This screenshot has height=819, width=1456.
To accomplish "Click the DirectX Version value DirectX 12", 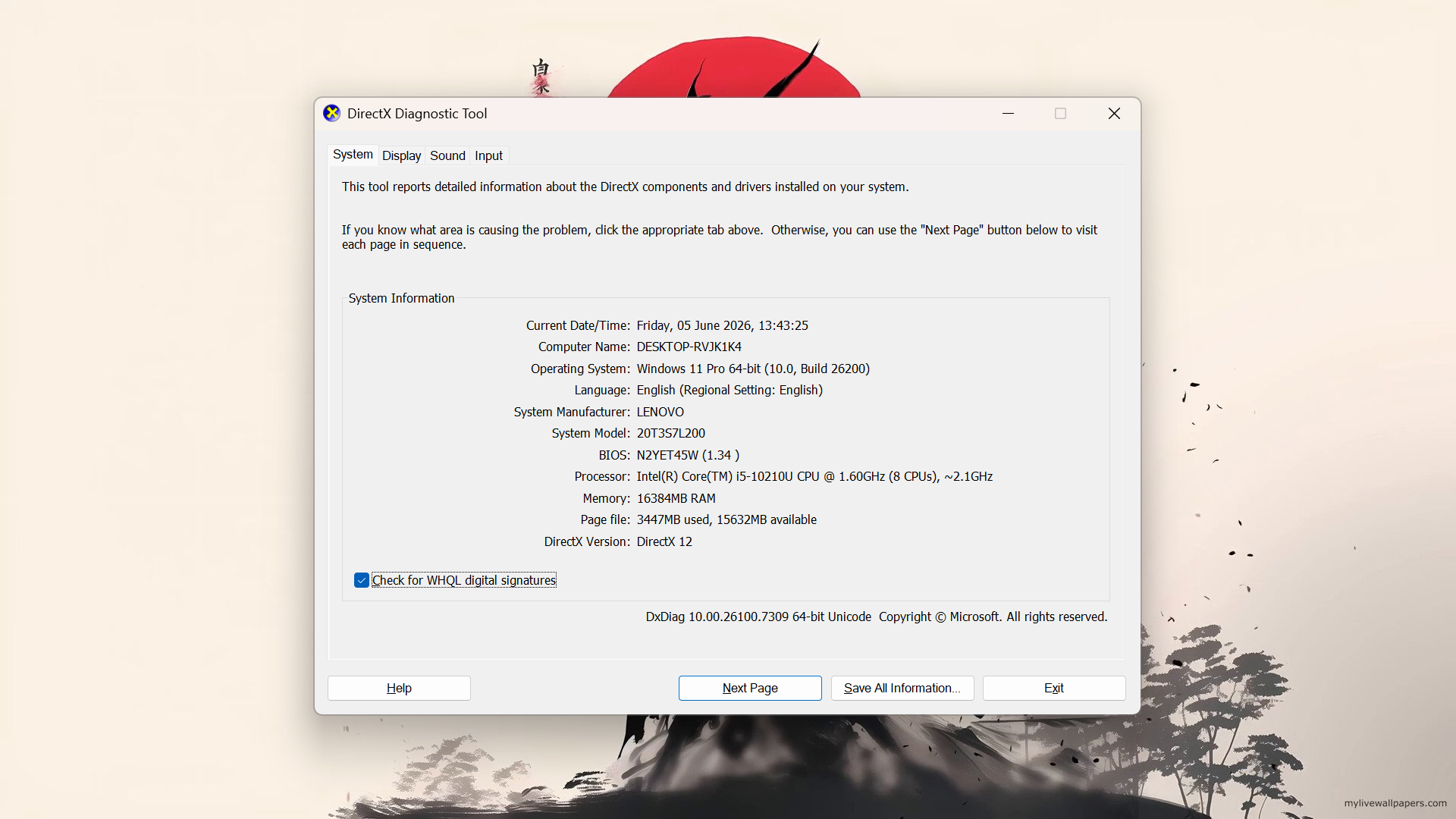I will click(x=664, y=541).
